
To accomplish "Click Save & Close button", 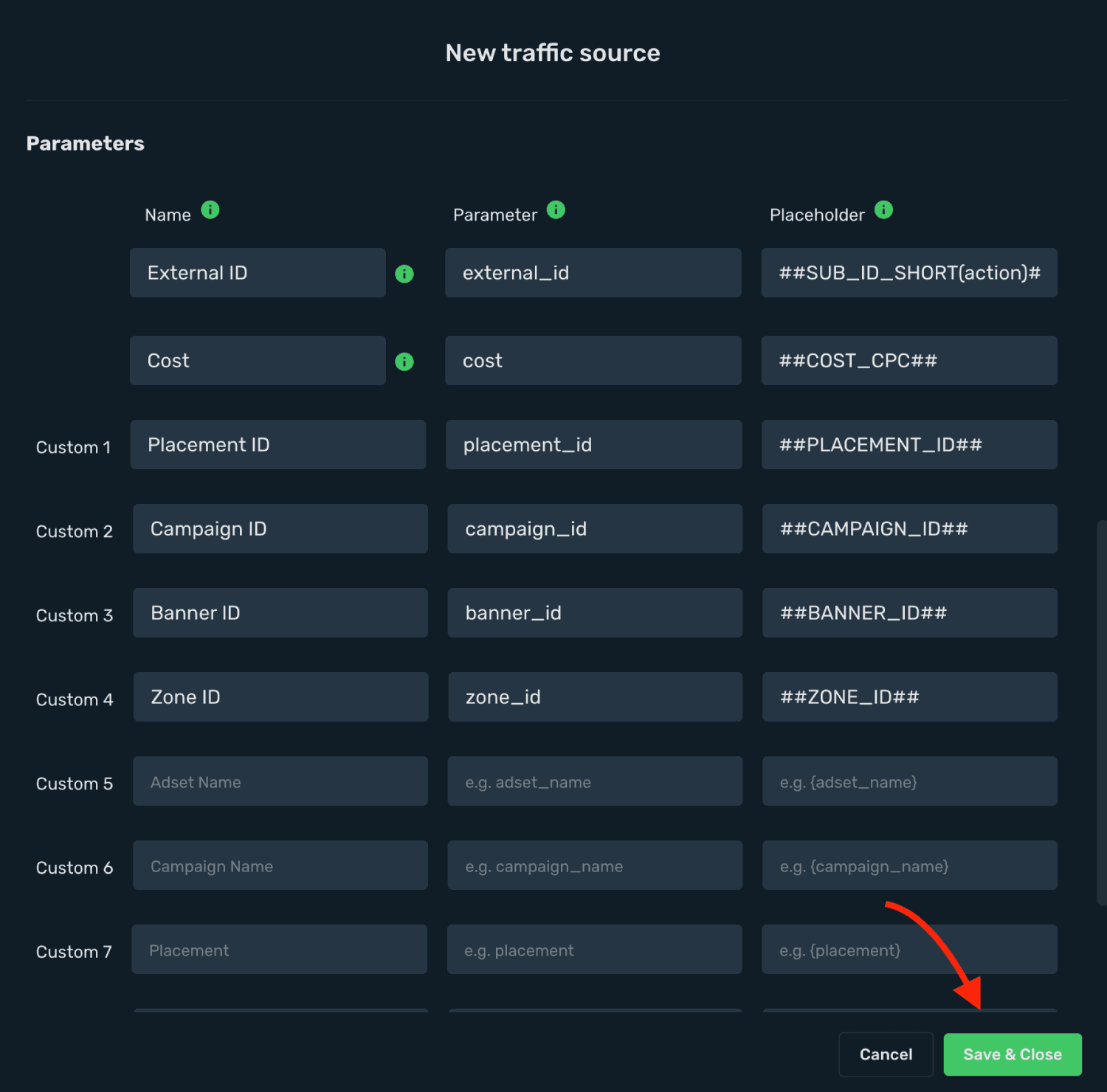I will [1013, 1054].
